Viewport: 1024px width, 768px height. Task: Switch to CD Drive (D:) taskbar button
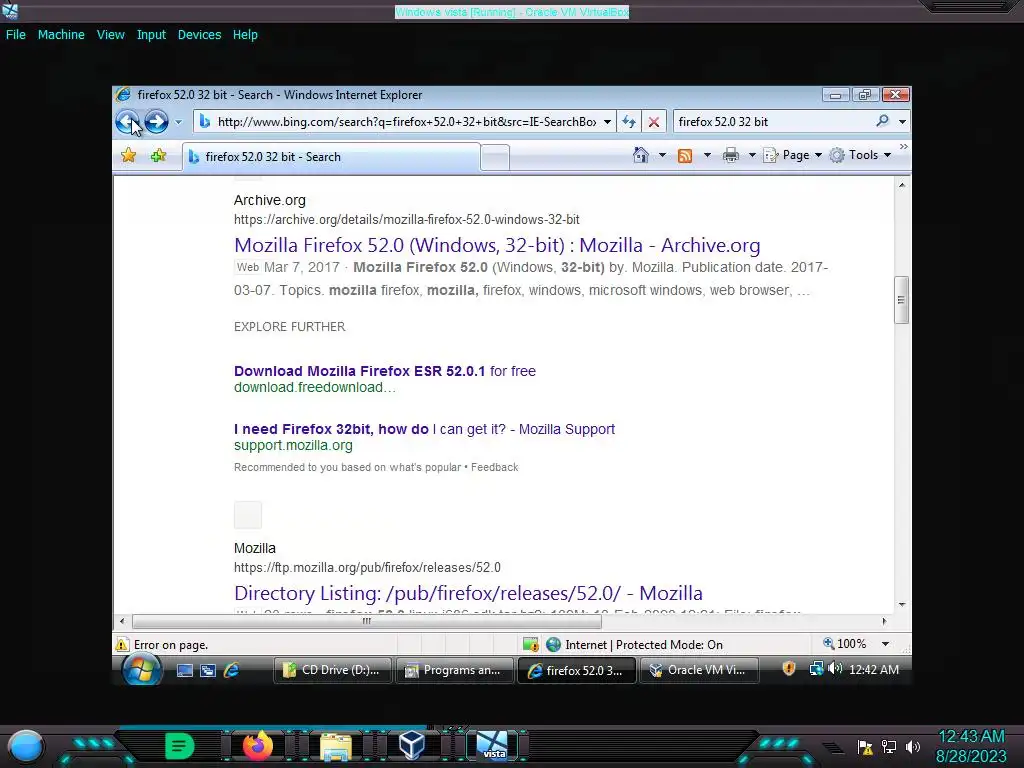tap(332, 670)
